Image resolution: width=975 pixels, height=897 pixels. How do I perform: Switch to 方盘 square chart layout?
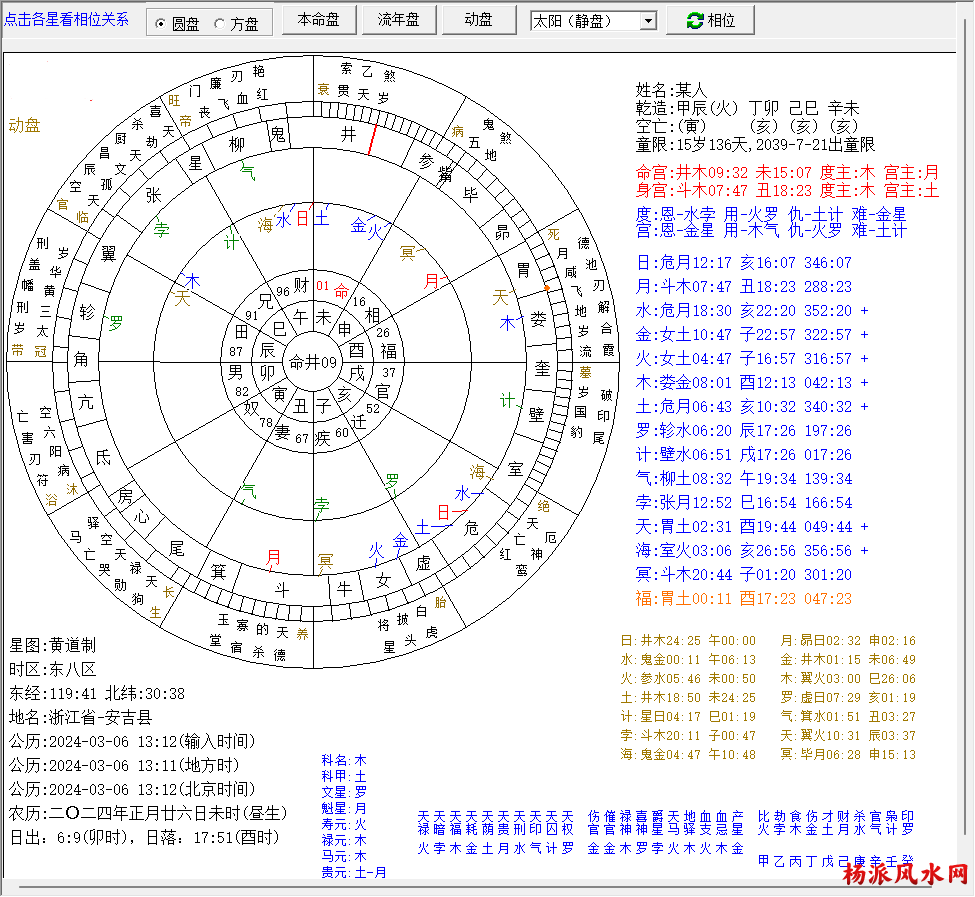[x=219, y=24]
